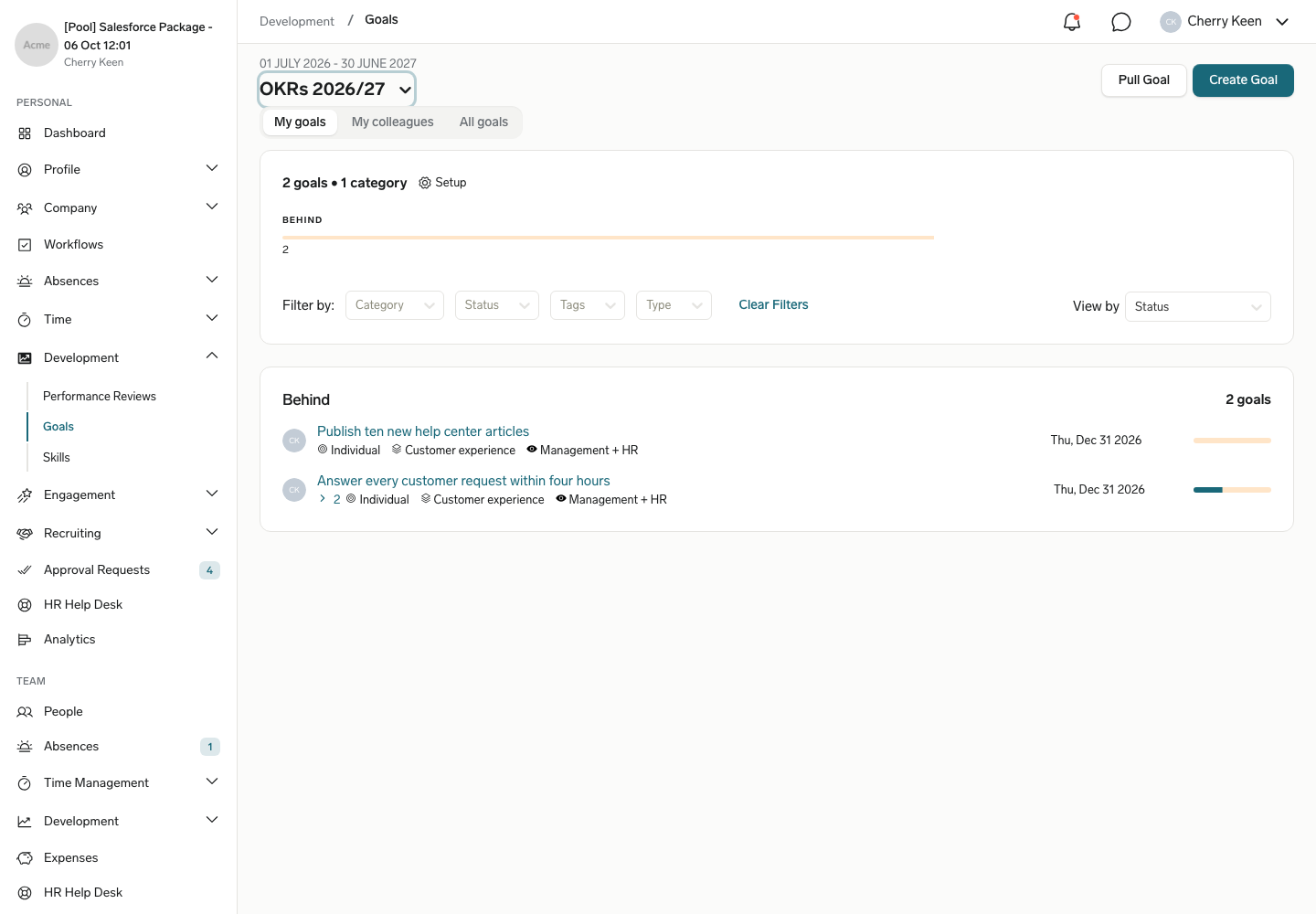Image resolution: width=1316 pixels, height=914 pixels.
Task: Open the OKRs 2026/27 cycle dropdown
Action: click(336, 90)
